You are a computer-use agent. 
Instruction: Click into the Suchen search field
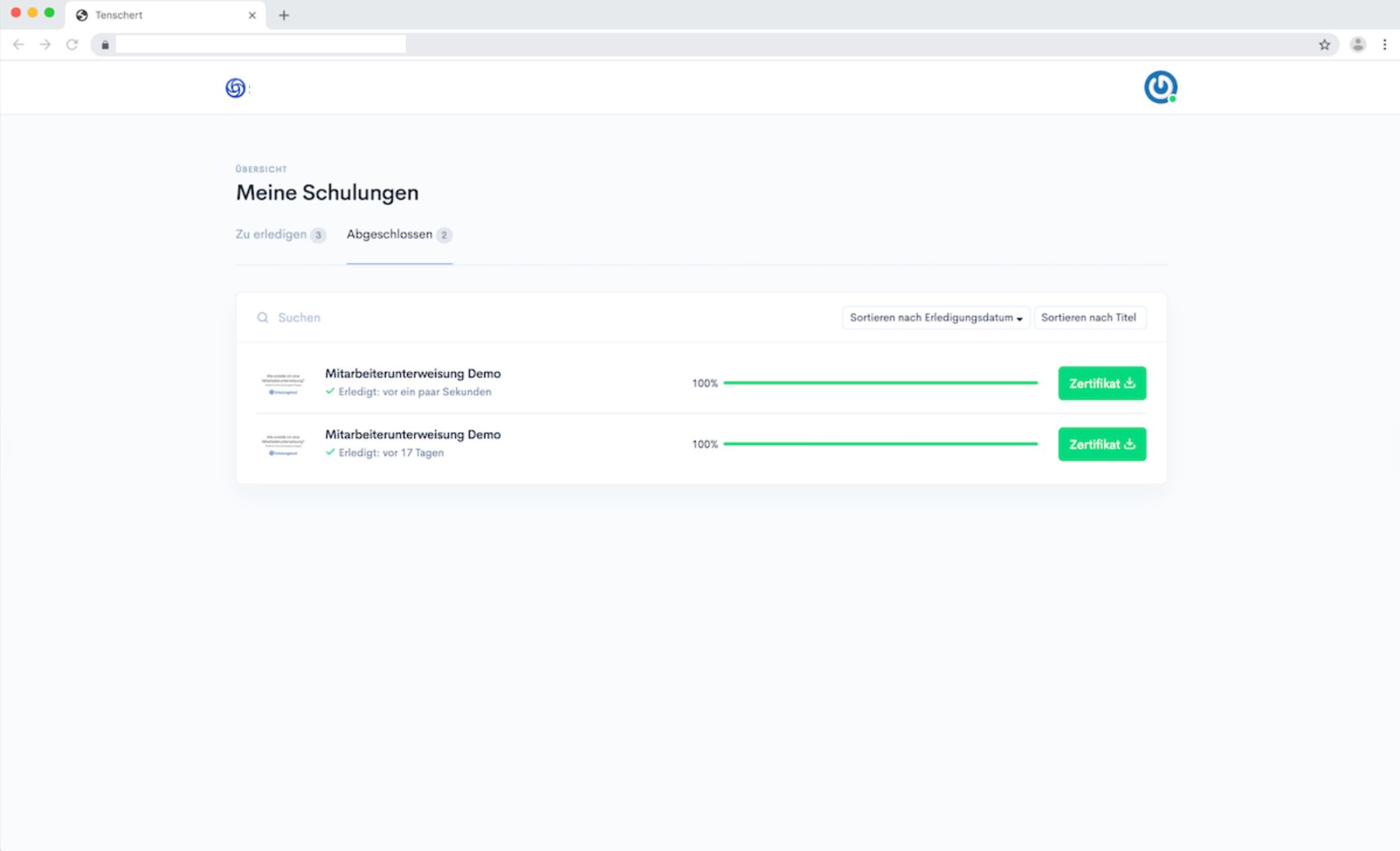472,317
